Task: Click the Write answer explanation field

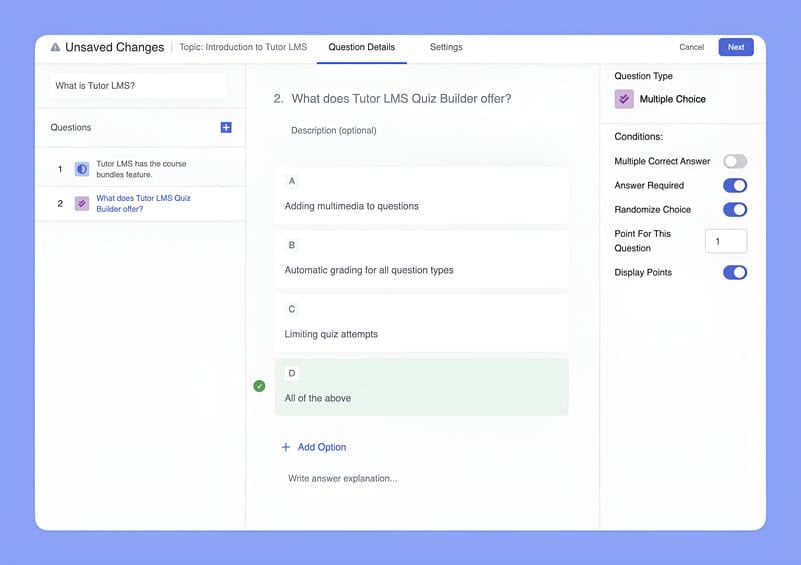Action: 342,479
